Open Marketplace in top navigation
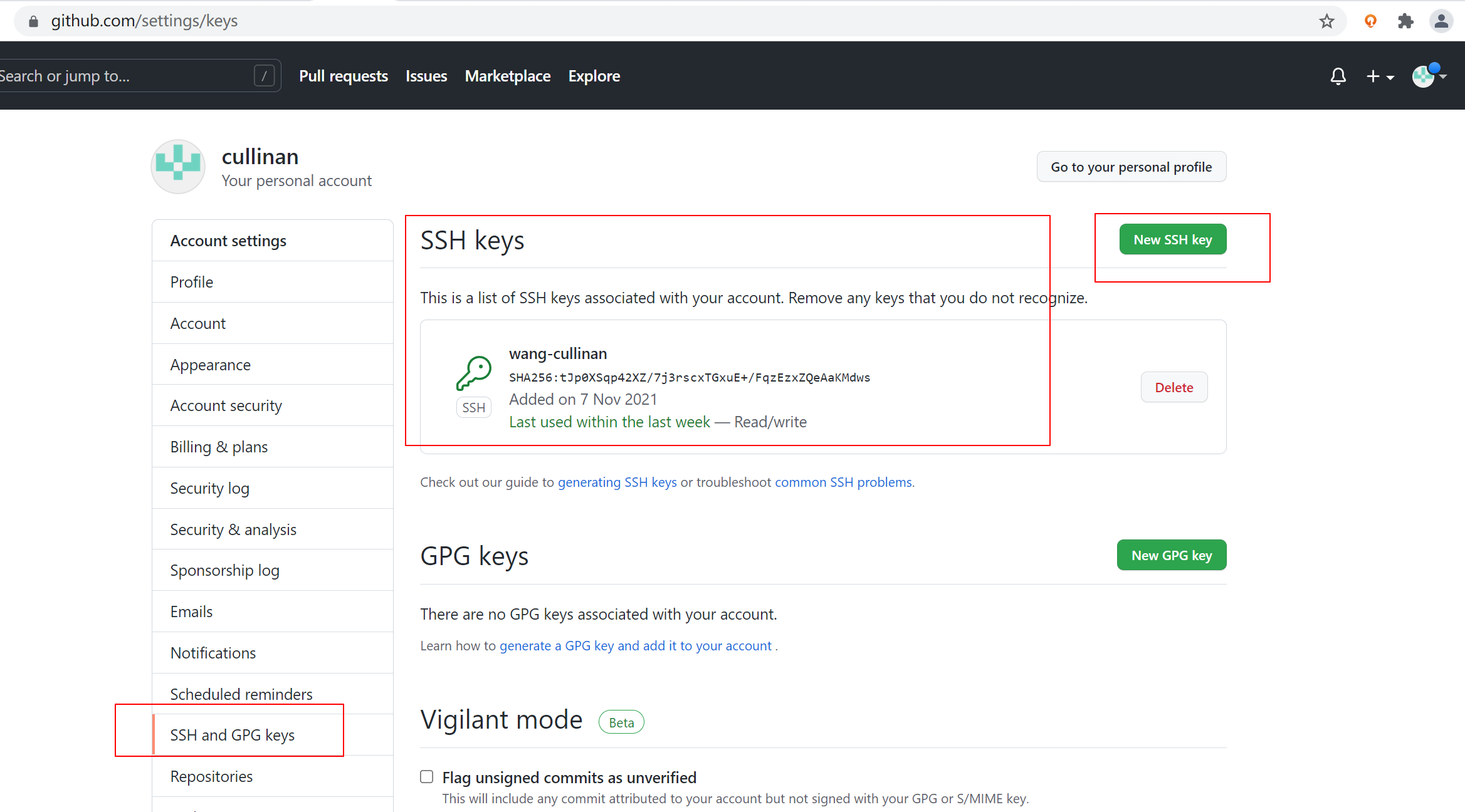The width and height of the screenshot is (1465, 812). coord(508,76)
